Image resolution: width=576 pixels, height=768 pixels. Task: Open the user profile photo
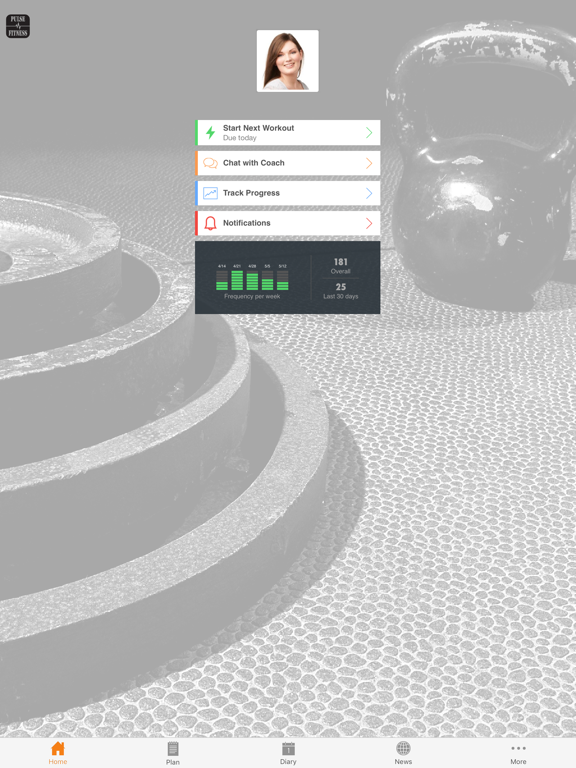point(288,61)
